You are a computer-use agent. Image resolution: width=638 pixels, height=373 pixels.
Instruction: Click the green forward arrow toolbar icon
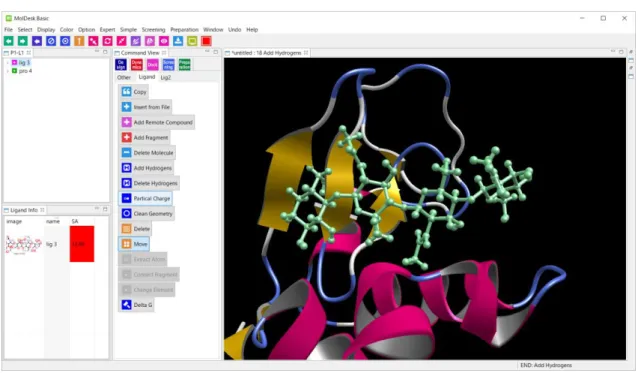23,41
